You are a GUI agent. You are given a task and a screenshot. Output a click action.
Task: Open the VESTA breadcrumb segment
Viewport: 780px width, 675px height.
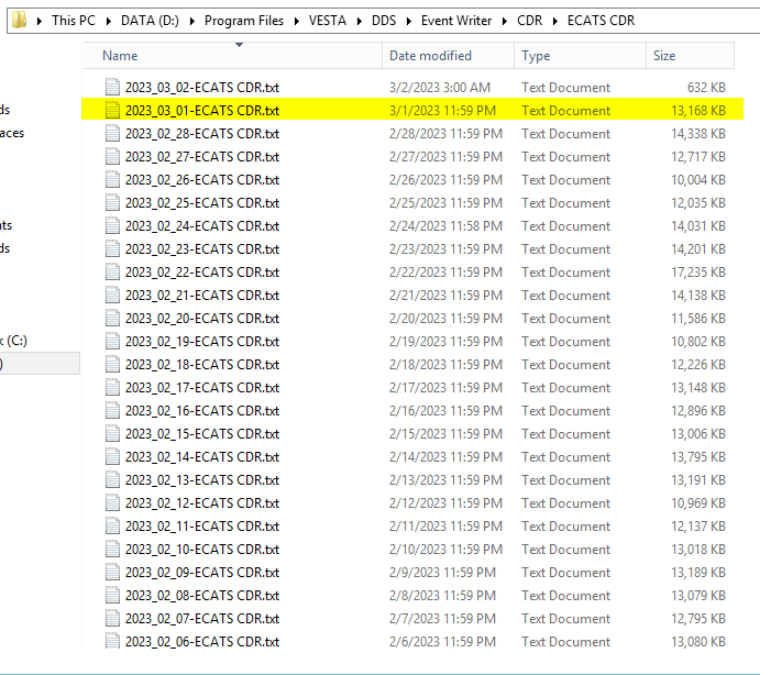[327, 20]
